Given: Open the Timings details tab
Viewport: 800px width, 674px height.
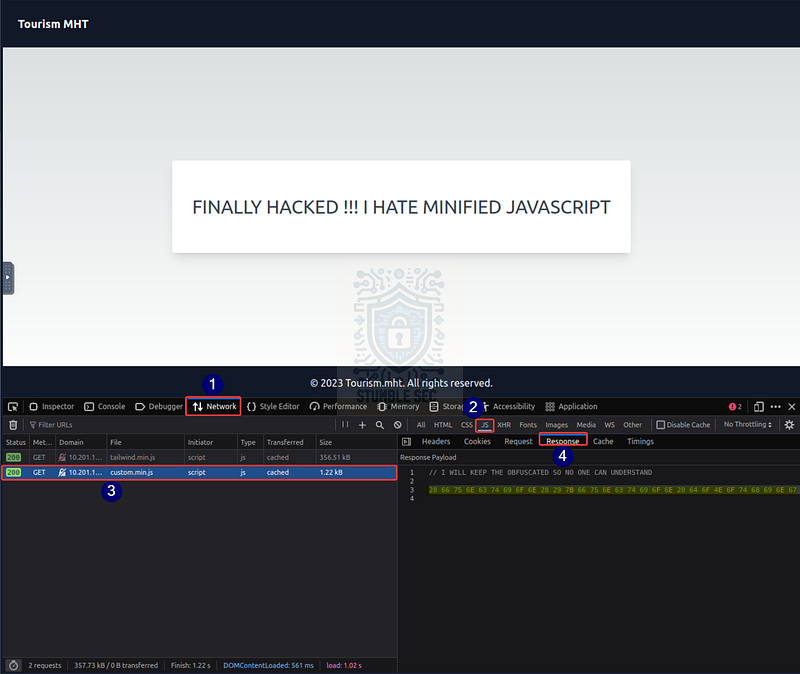Looking at the screenshot, I should coord(640,441).
